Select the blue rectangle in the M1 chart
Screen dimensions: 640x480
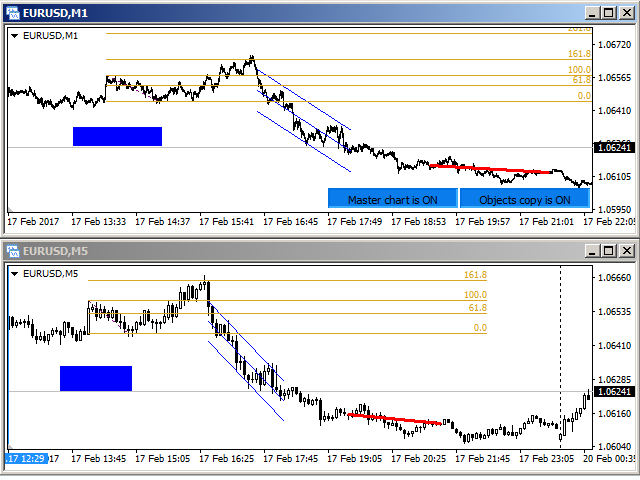[117, 136]
